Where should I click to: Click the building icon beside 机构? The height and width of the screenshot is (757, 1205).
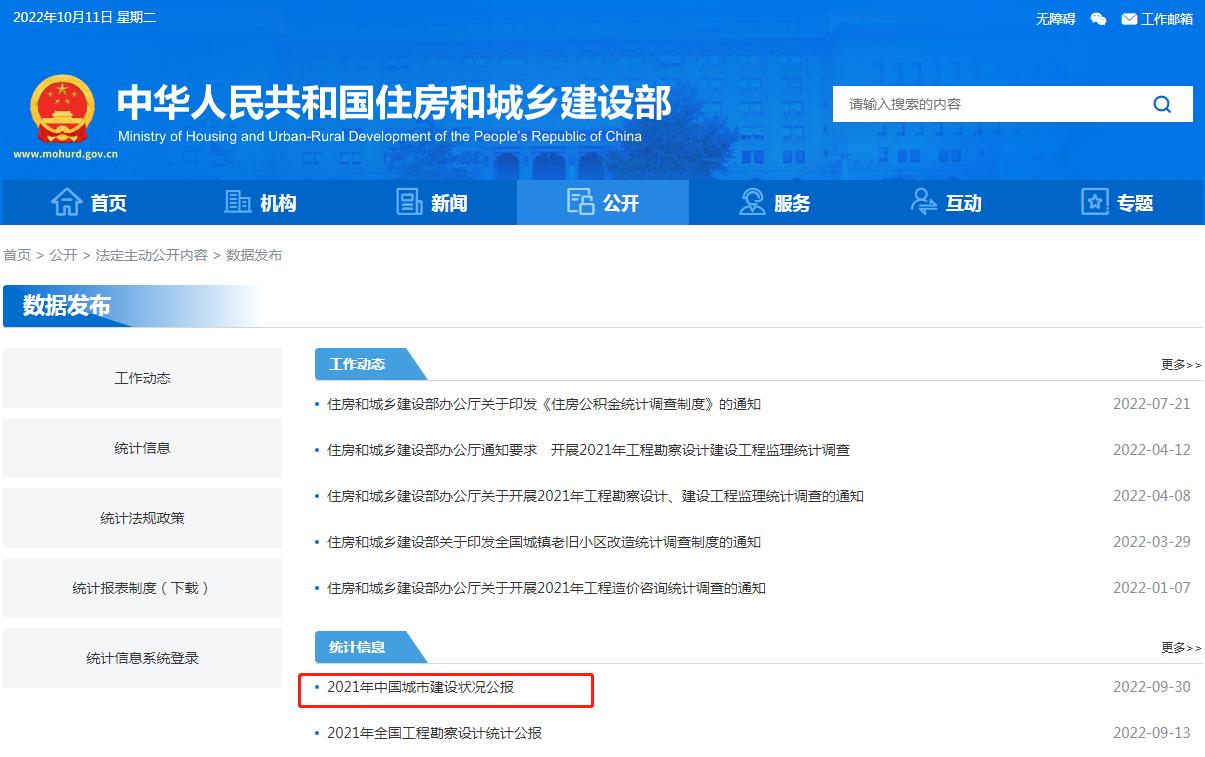(x=238, y=202)
